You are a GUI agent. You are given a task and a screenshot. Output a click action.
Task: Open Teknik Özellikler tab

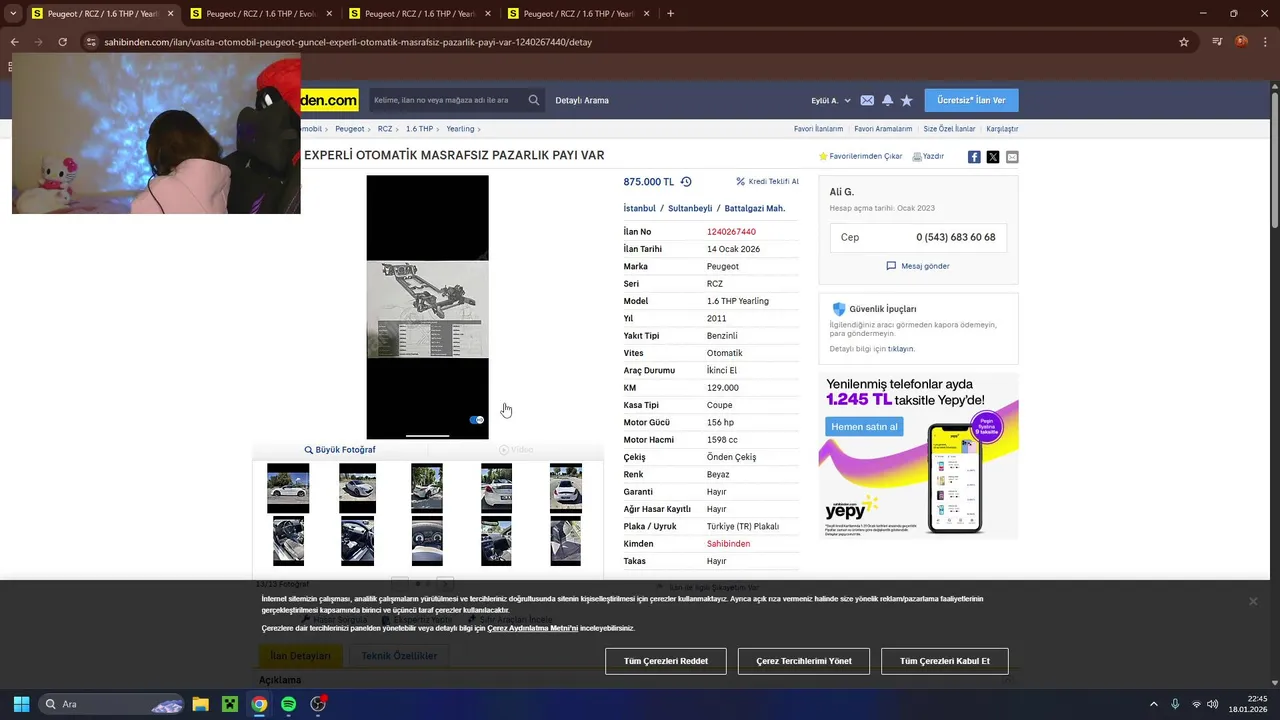(x=399, y=656)
